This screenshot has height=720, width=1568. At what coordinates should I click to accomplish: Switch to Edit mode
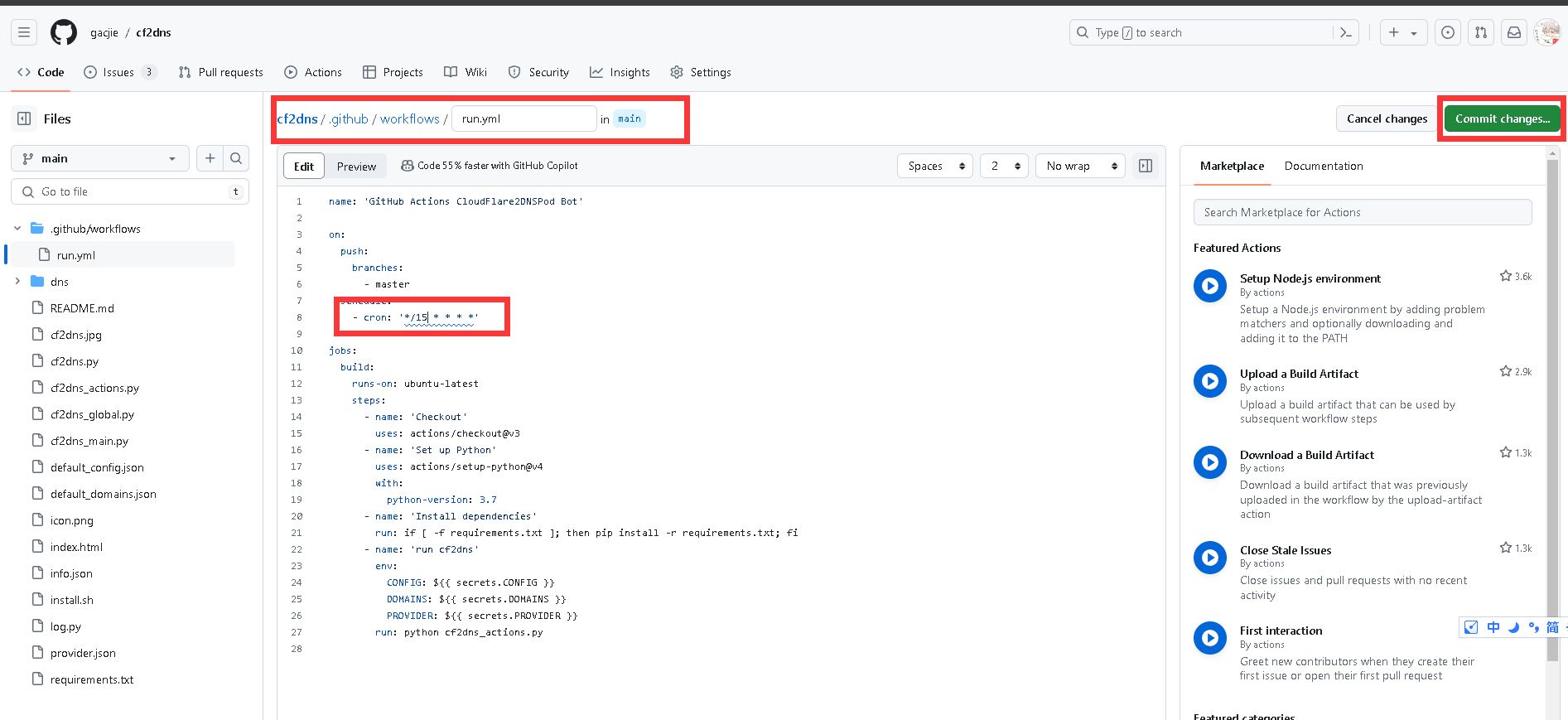[304, 167]
